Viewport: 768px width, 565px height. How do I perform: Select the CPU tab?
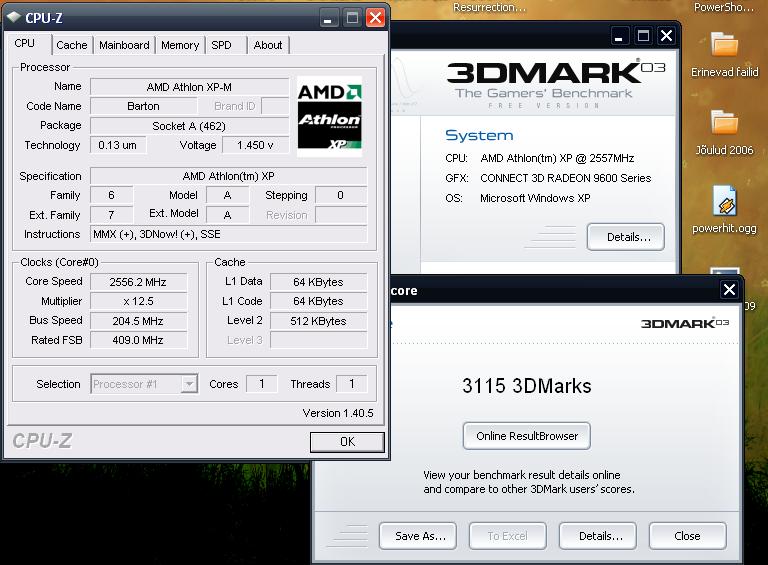coord(24,44)
